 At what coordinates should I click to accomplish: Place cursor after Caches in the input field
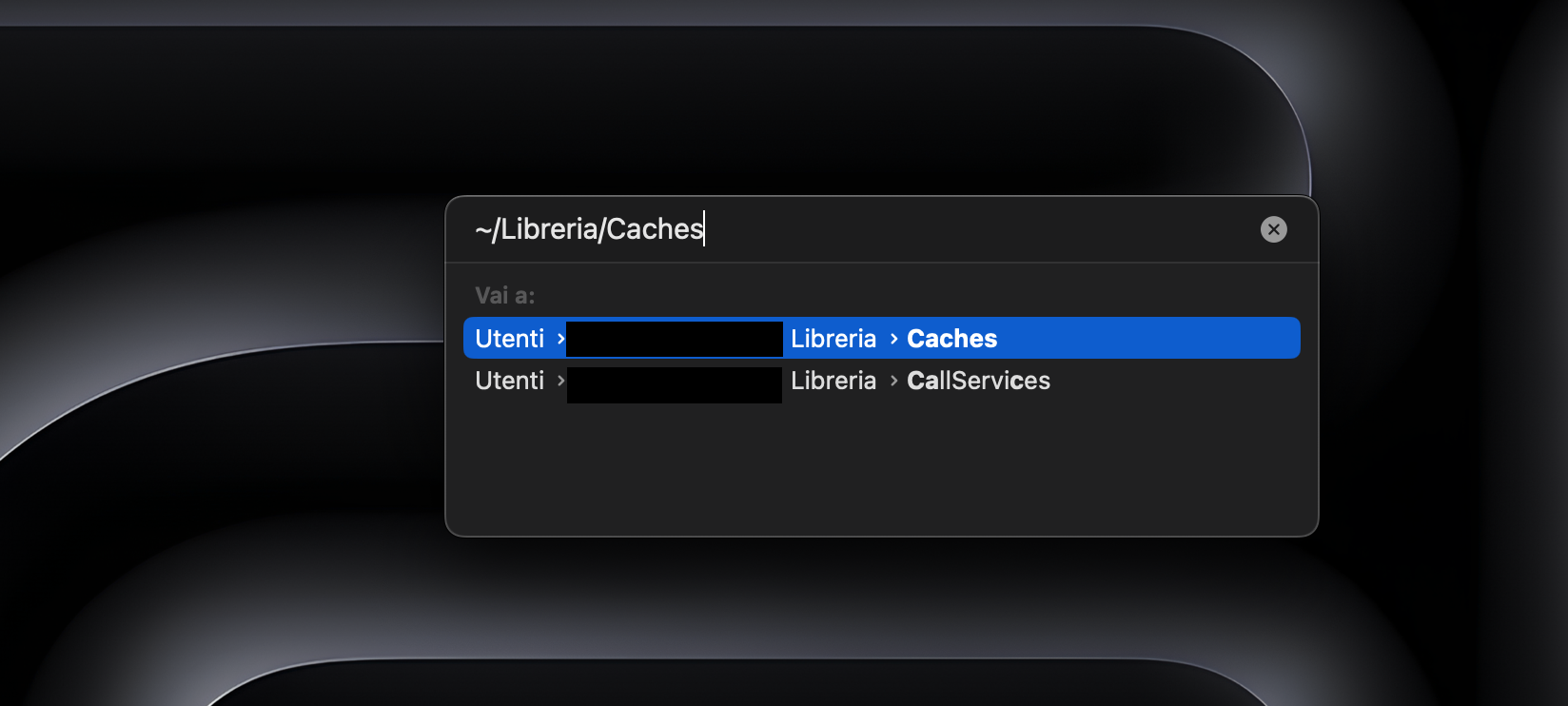pos(704,228)
